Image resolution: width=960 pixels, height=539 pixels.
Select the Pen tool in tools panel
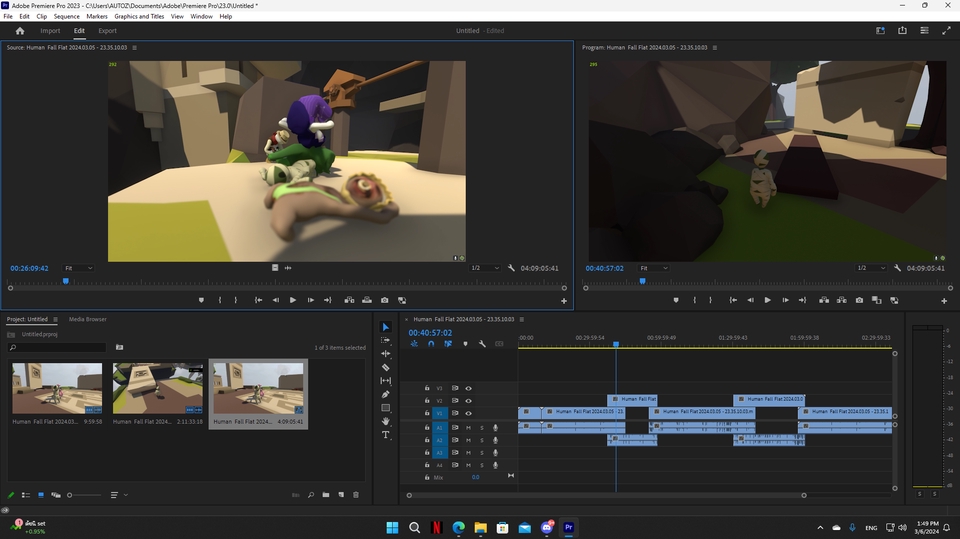(386, 394)
